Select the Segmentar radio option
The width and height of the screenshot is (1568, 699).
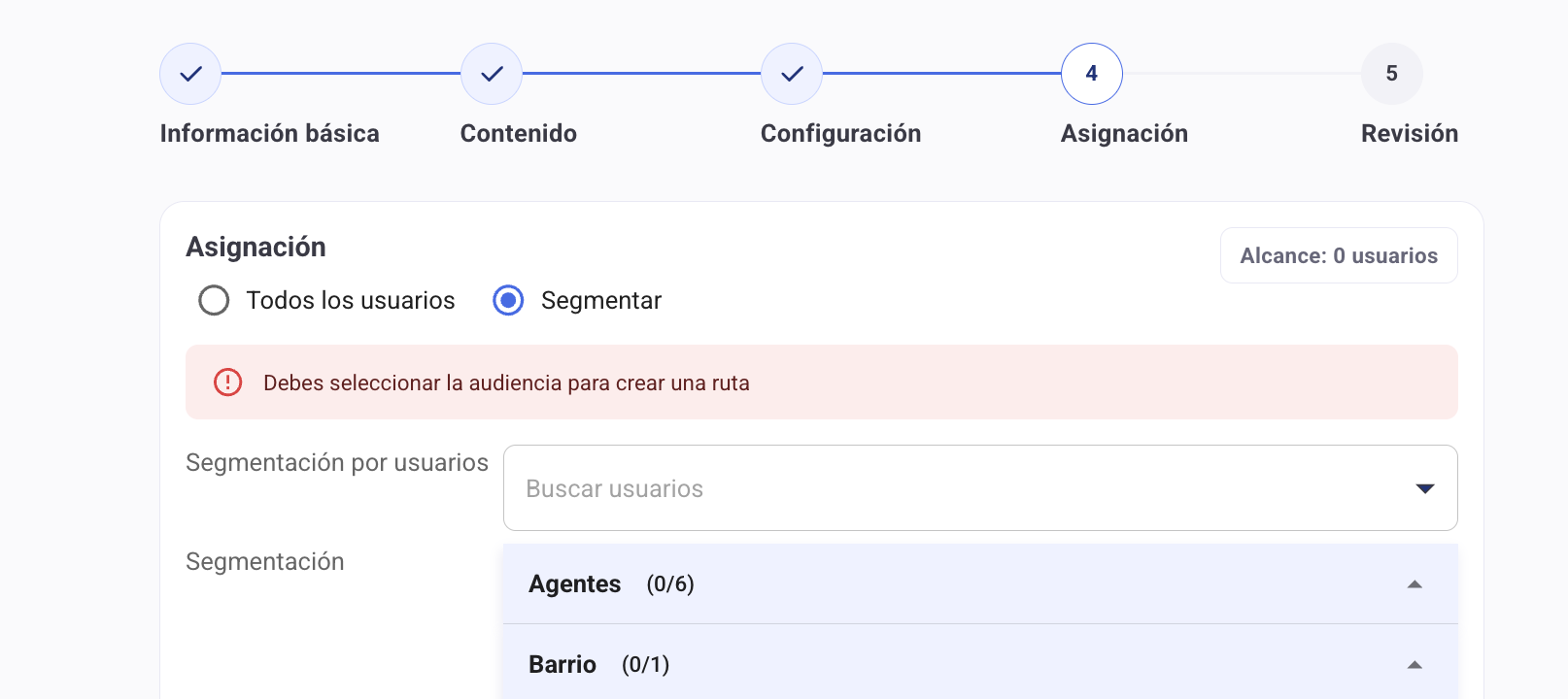pos(508,301)
